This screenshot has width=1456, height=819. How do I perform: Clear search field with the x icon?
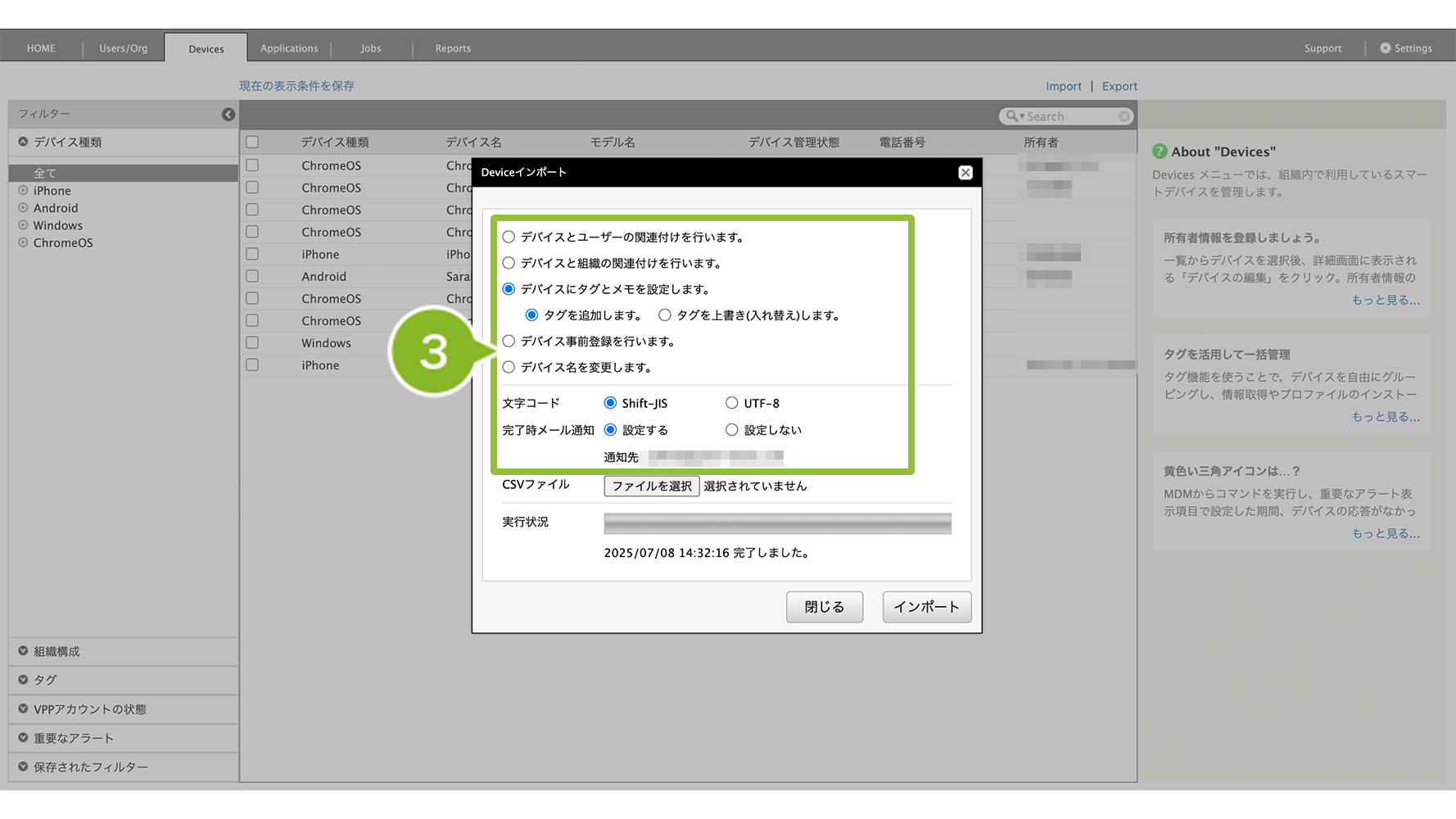pyautogui.click(x=1124, y=117)
